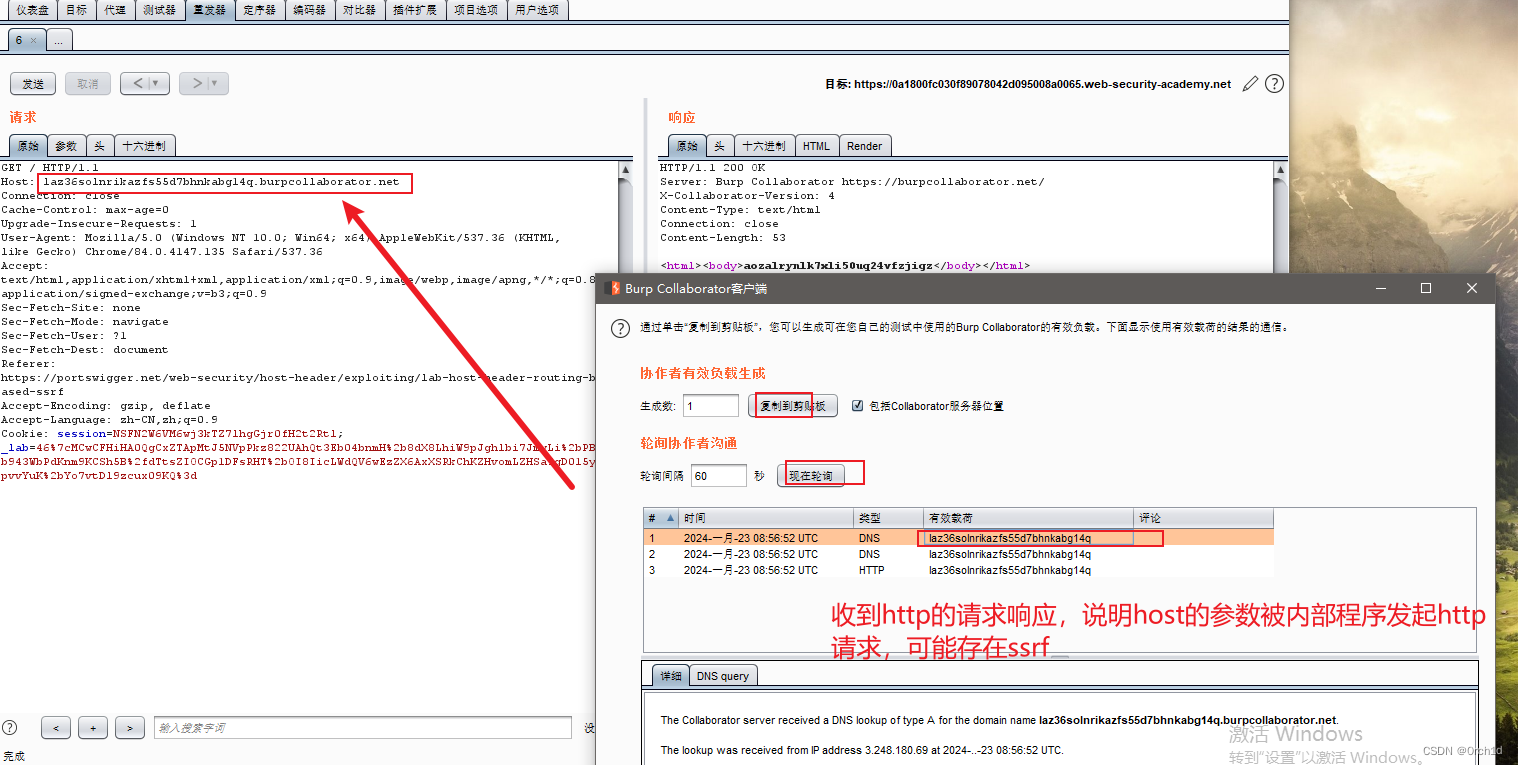This screenshot has width=1518, height=765.
Task: Open the 编码器 decoder tab
Action: tap(309, 10)
